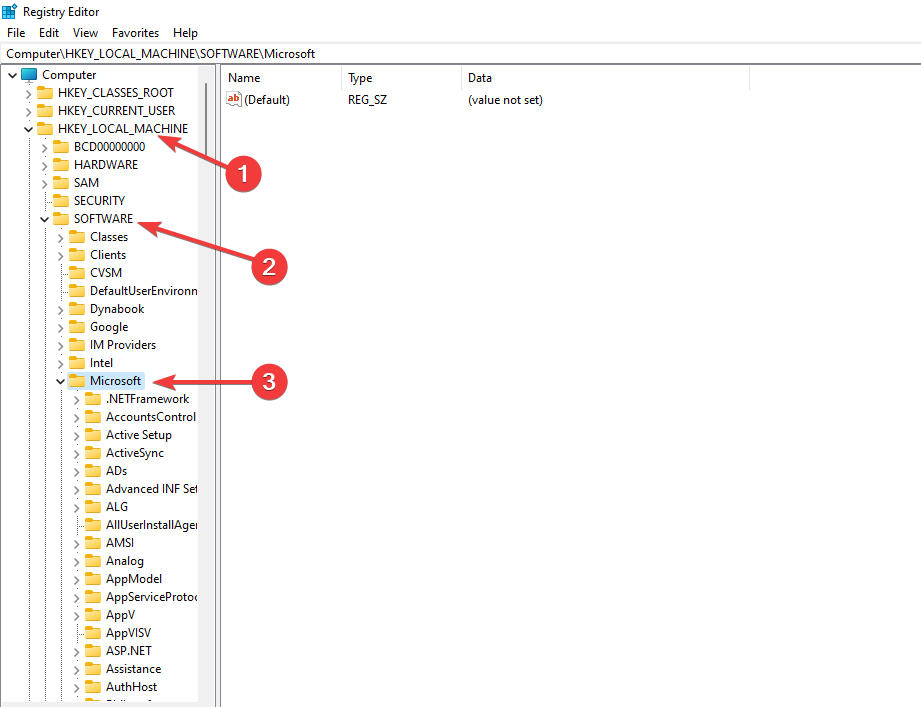Click the Computer monitor icon
This screenshot has height=707, width=921.
click(29, 75)
